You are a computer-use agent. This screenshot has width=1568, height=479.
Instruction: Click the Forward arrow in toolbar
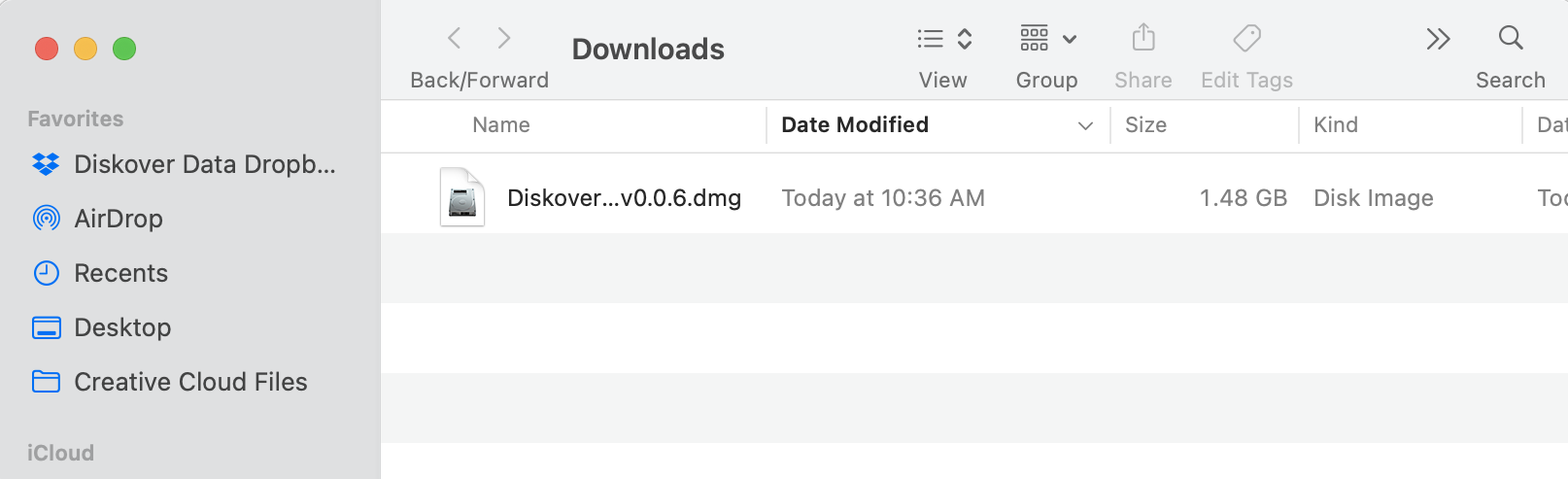click(x=503, y=38)
